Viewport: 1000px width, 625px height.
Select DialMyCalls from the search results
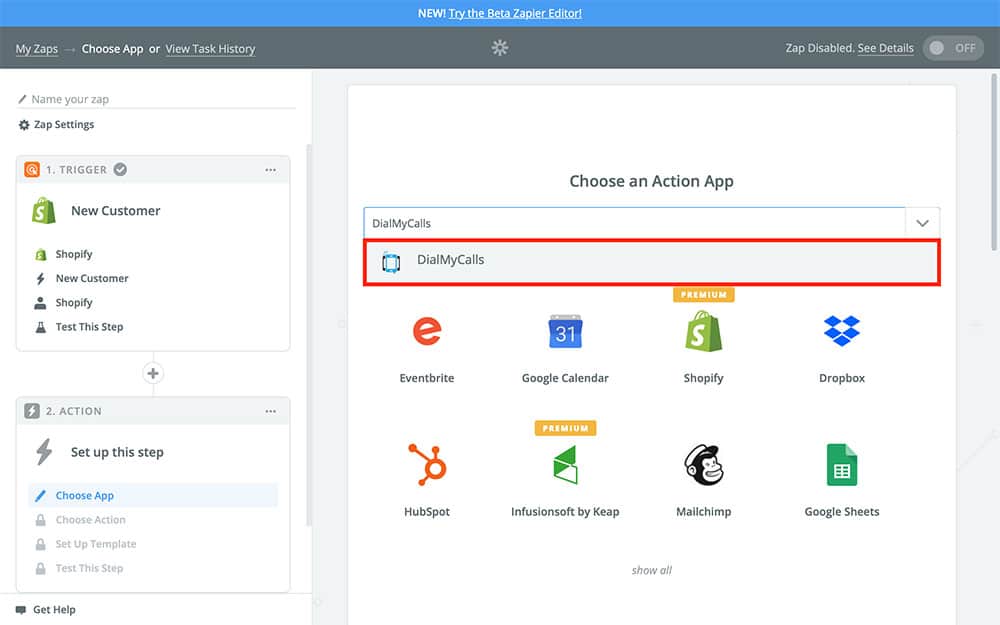651,261
